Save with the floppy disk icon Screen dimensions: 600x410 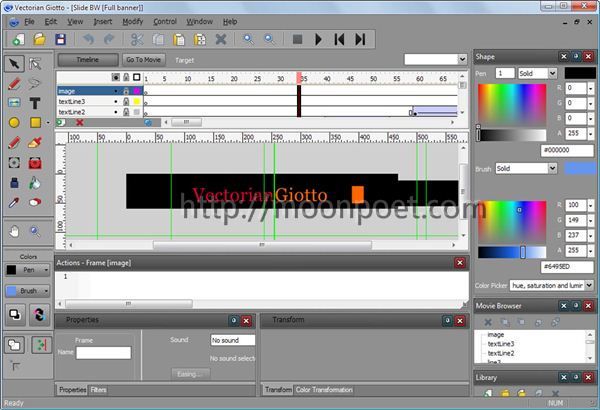point(60,39)
